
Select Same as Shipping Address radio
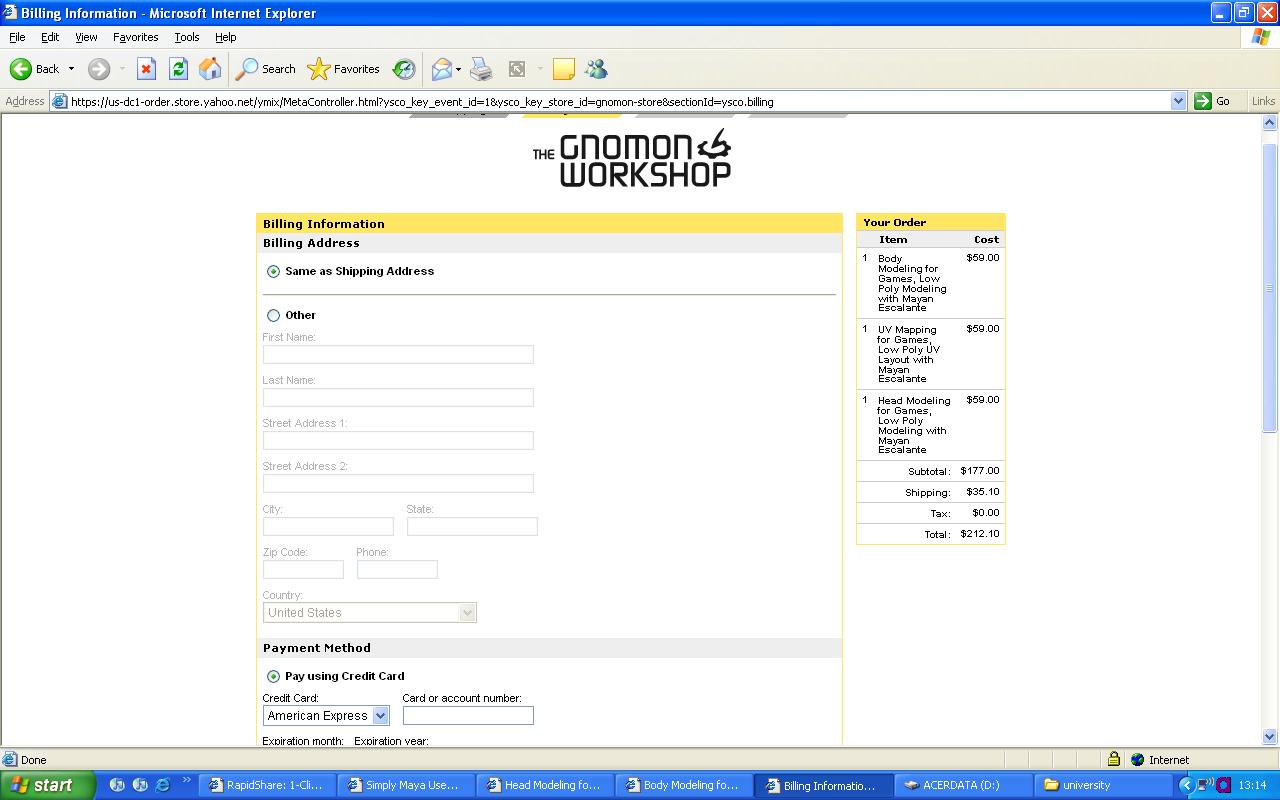pos(273,271)
